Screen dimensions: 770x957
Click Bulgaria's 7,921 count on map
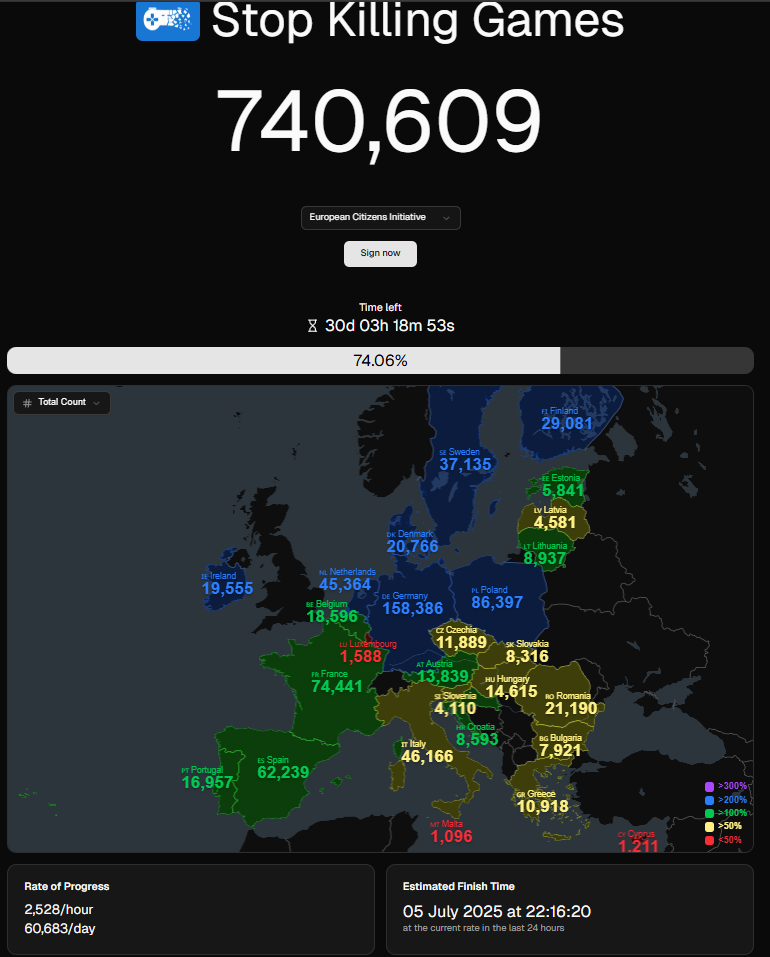(x=560, y=751)
